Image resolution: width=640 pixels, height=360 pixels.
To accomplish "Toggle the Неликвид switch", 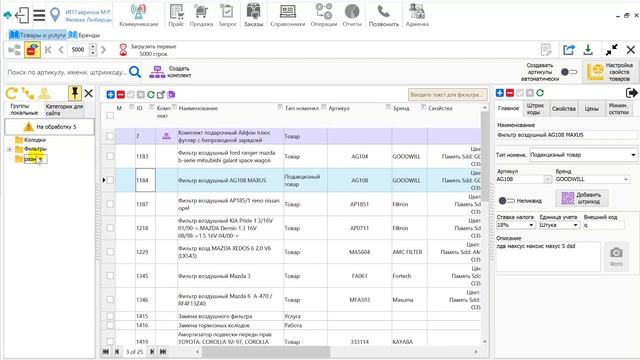I will tap(507, 200).
